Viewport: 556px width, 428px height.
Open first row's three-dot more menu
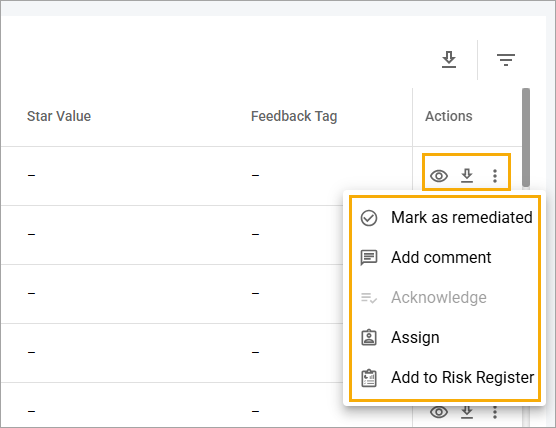pyautogui.click(x=495, y=176)
